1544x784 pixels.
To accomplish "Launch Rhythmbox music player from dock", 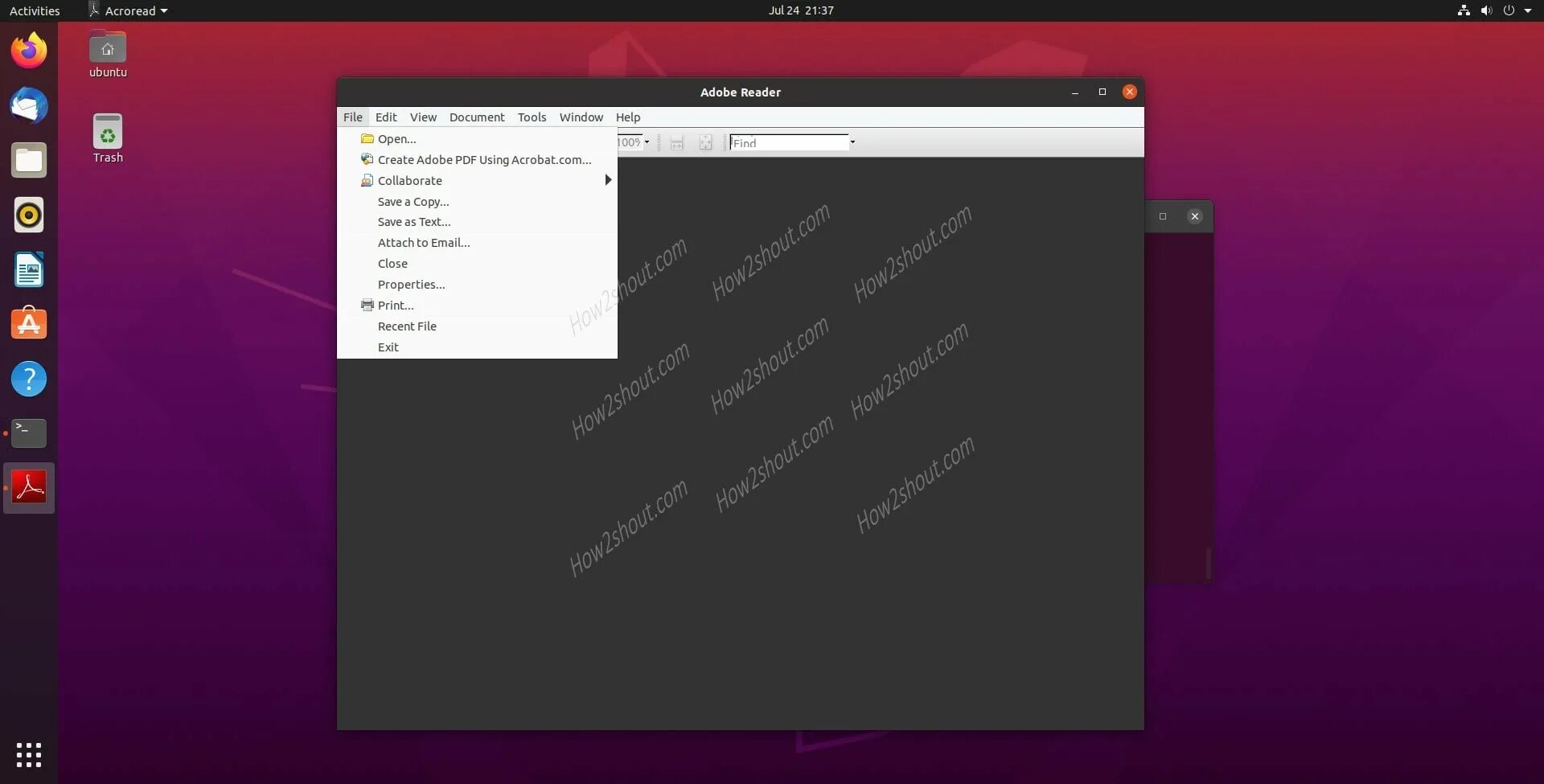I will (29, 215).
